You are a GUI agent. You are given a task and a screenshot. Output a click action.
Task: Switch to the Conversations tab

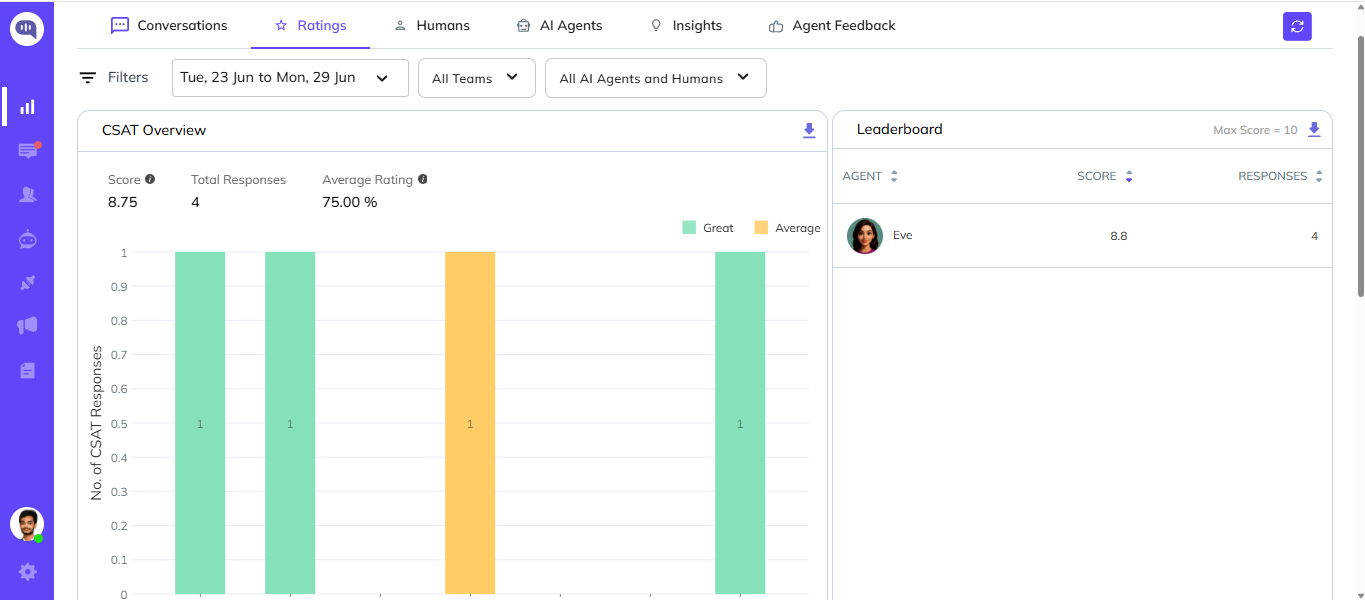click(169, 25)
